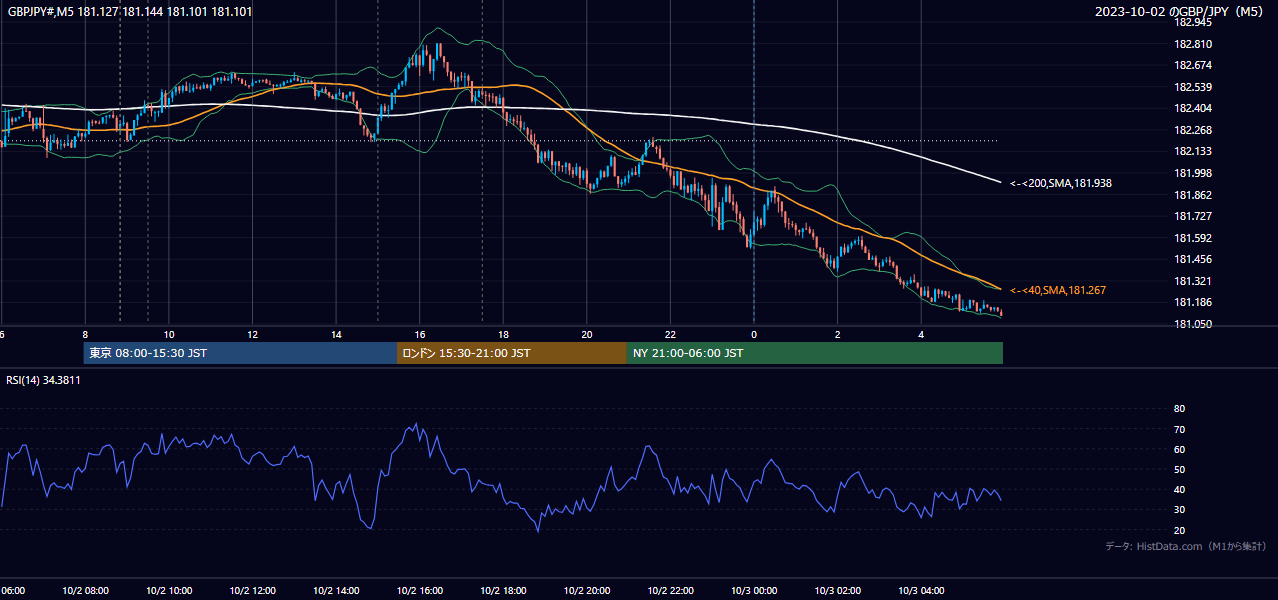
Task: Click price axis label 182.945
Action: tap(1193, 23)
